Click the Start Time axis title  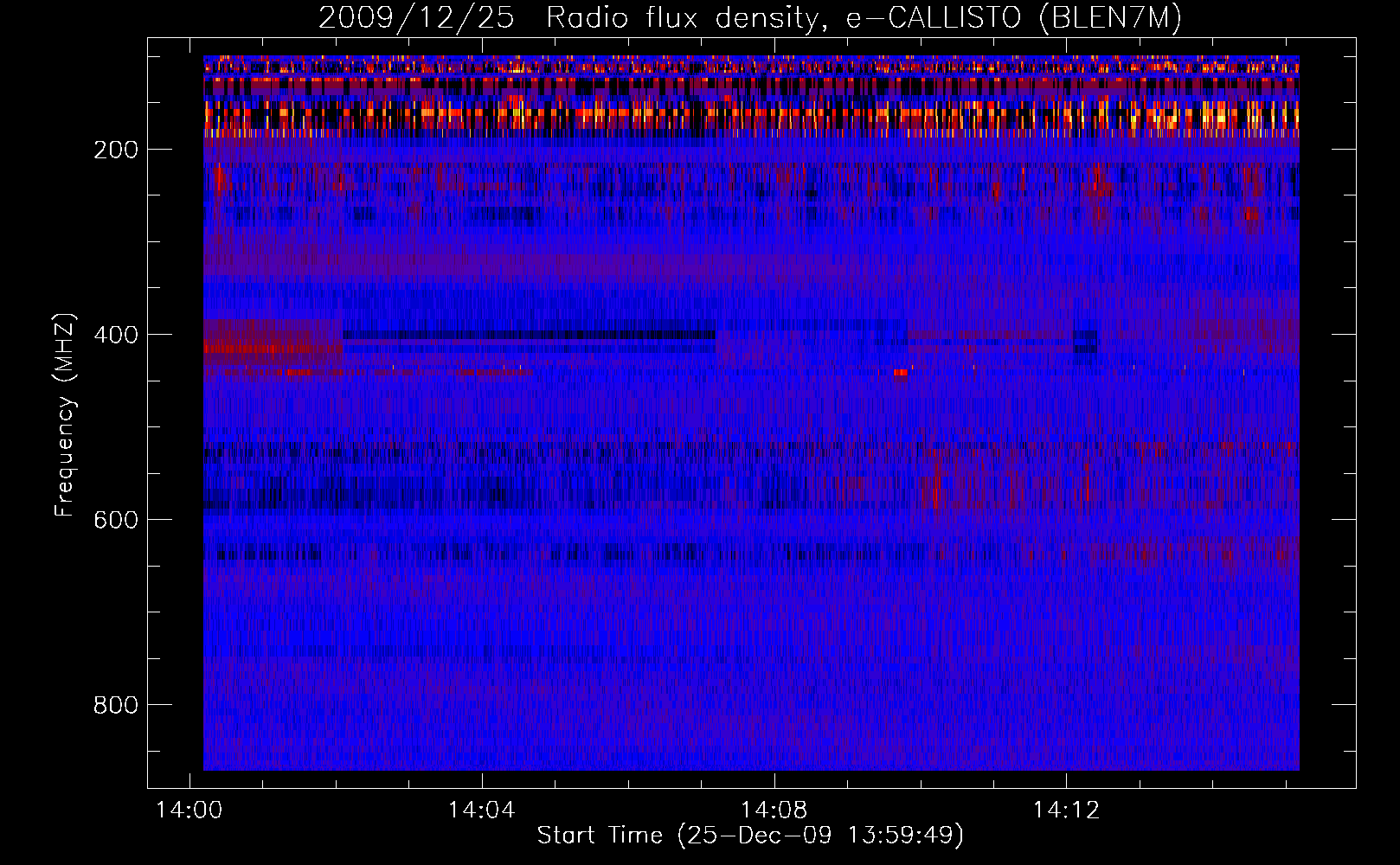750,836
